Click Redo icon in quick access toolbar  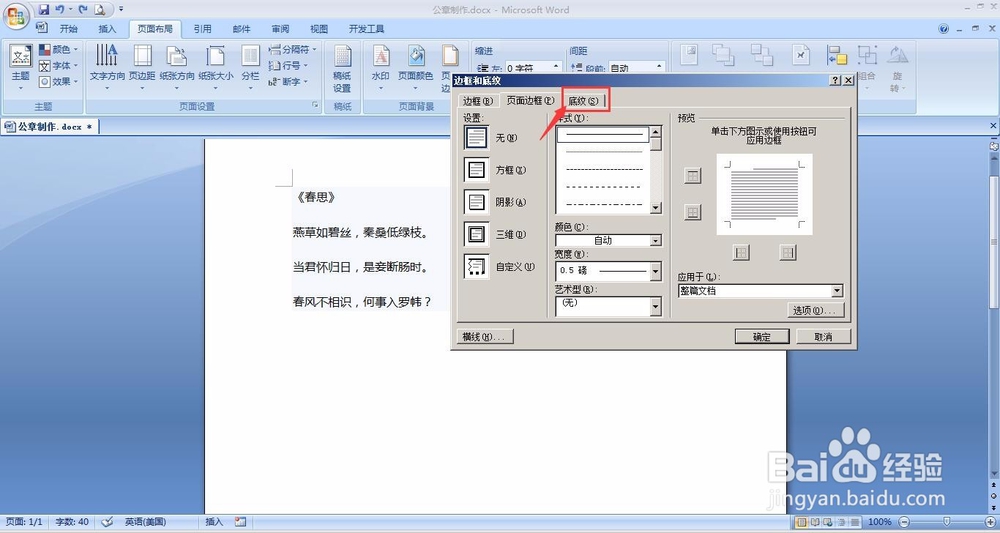pyautogui.click(x=83, y=10)
